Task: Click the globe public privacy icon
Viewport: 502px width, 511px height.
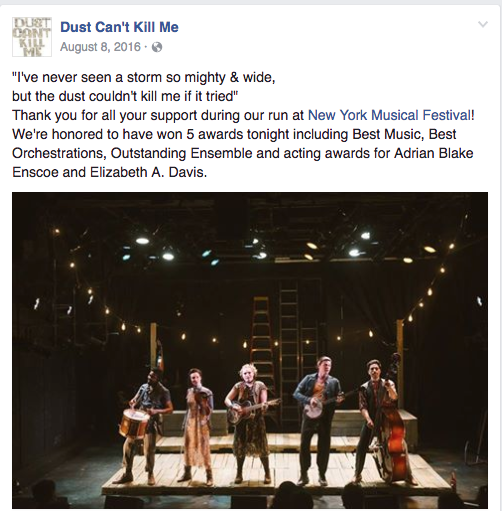Action: (x=157, y=47)
